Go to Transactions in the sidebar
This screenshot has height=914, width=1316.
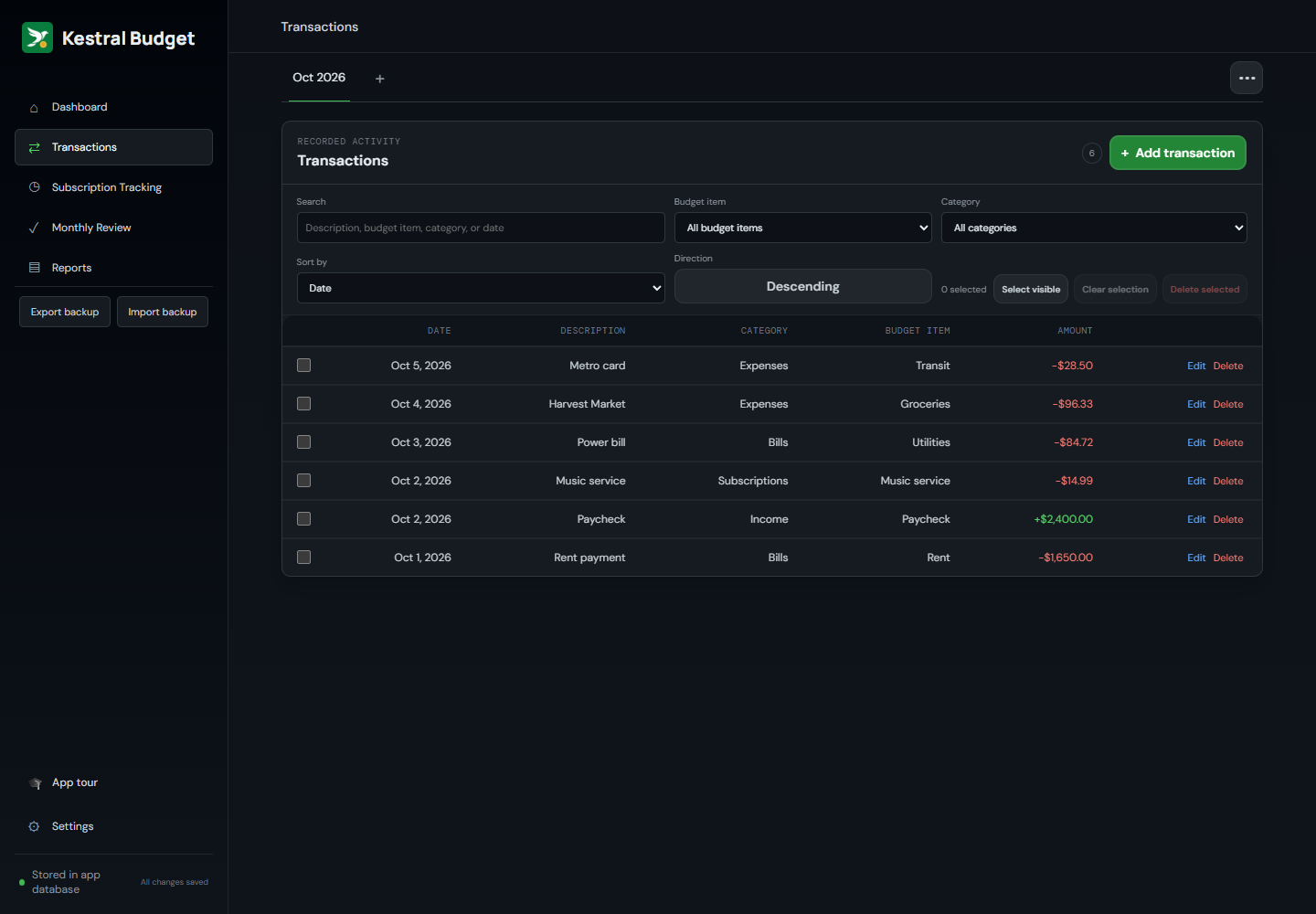[113, 147]
